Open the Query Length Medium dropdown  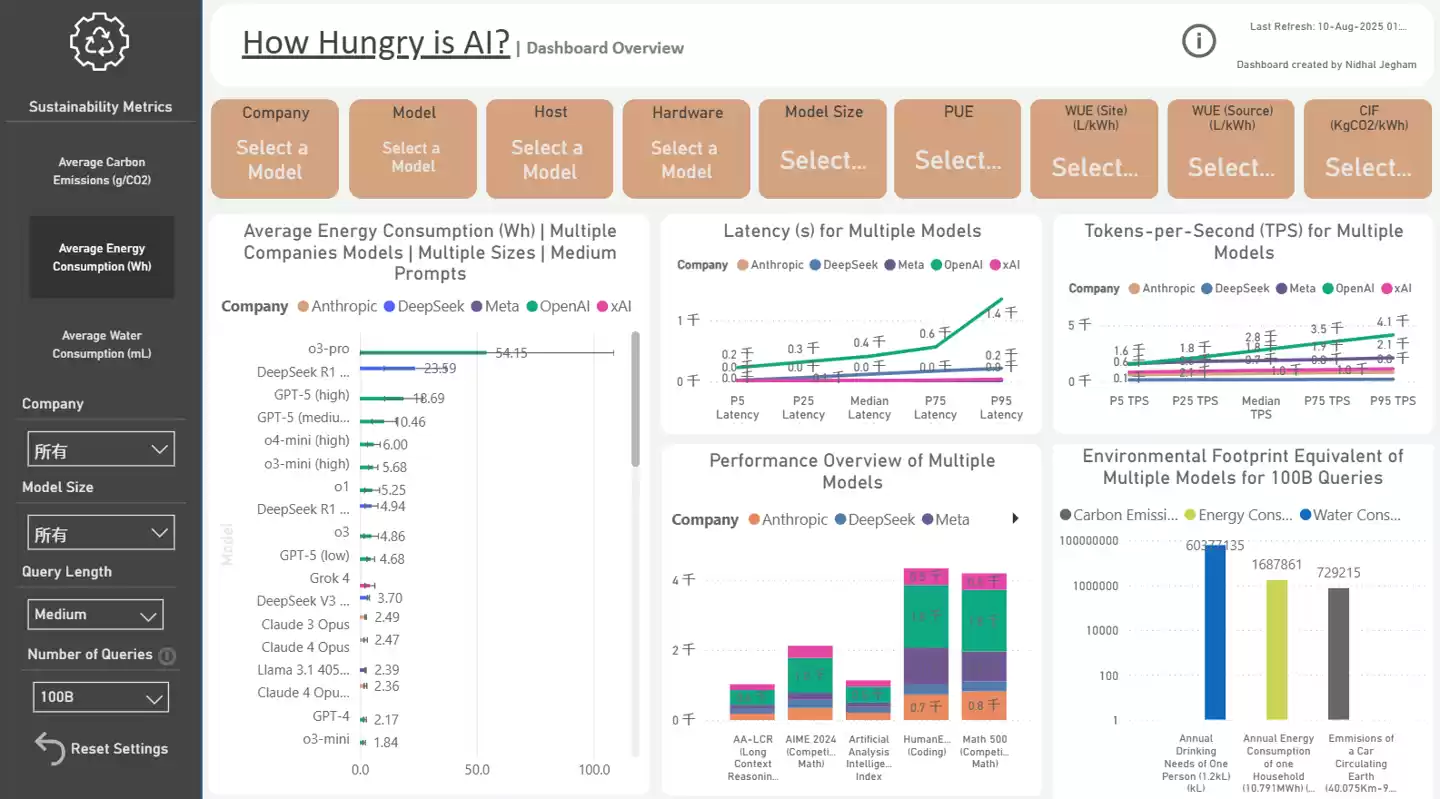point(95,614)
